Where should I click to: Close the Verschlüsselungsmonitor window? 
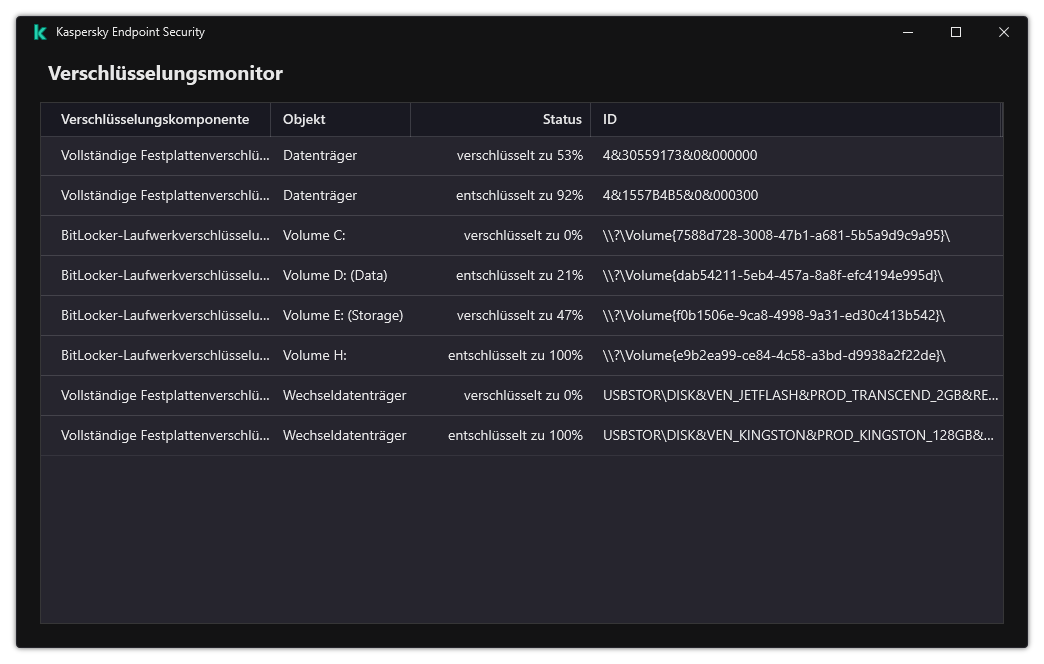1004,32
